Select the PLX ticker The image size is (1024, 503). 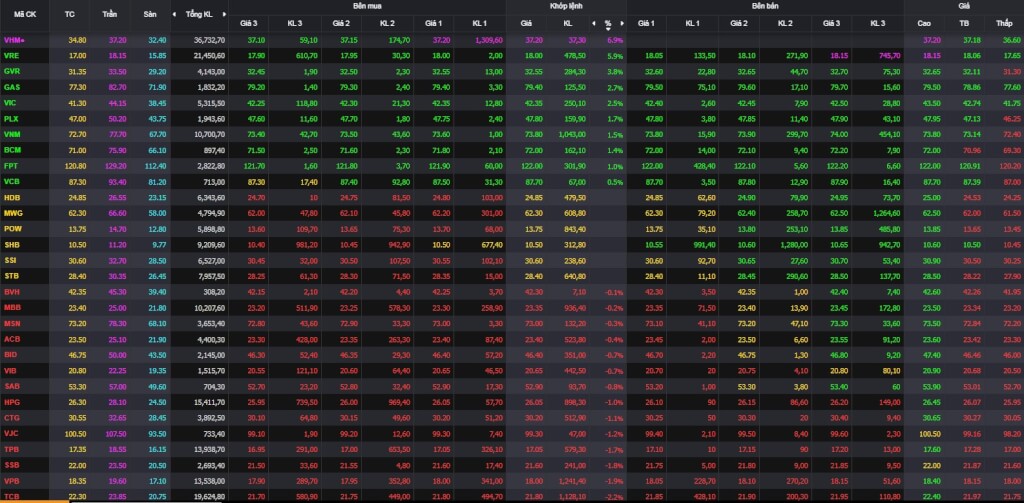tap(10, 118)
